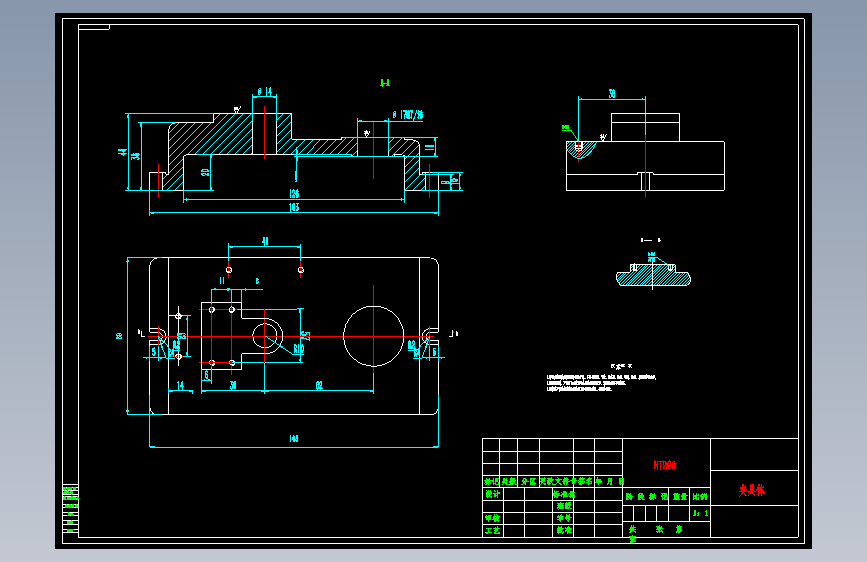The width and height of the screenshot is (867, 562).
Task: Select the 处数 header cell
Action: 509,482
